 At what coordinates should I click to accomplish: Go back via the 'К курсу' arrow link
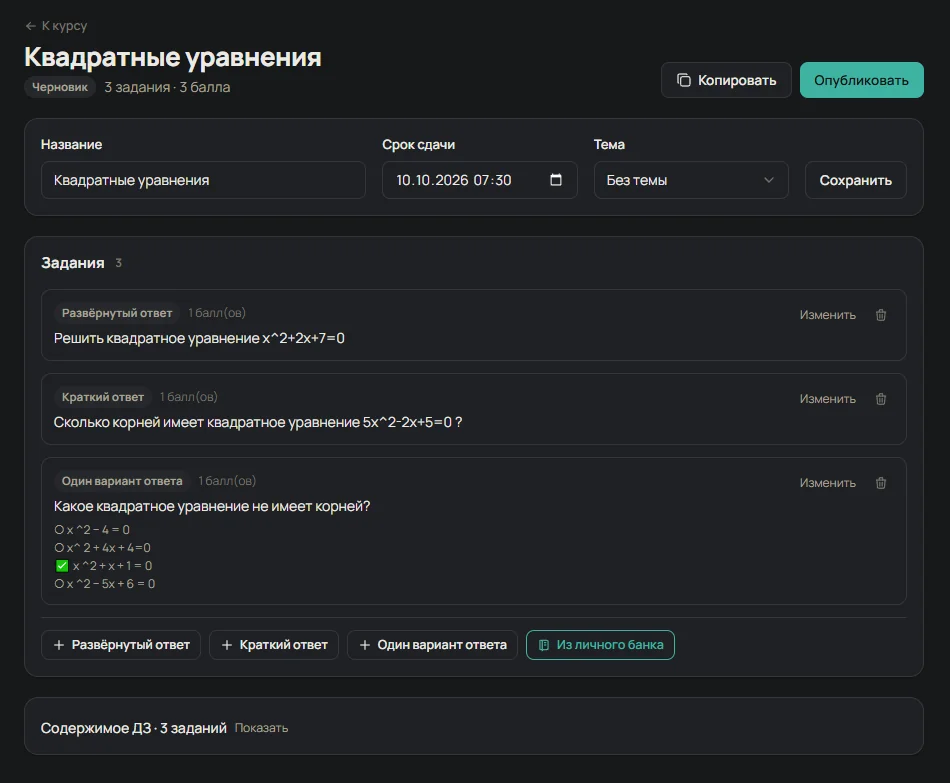pos(56,26)
